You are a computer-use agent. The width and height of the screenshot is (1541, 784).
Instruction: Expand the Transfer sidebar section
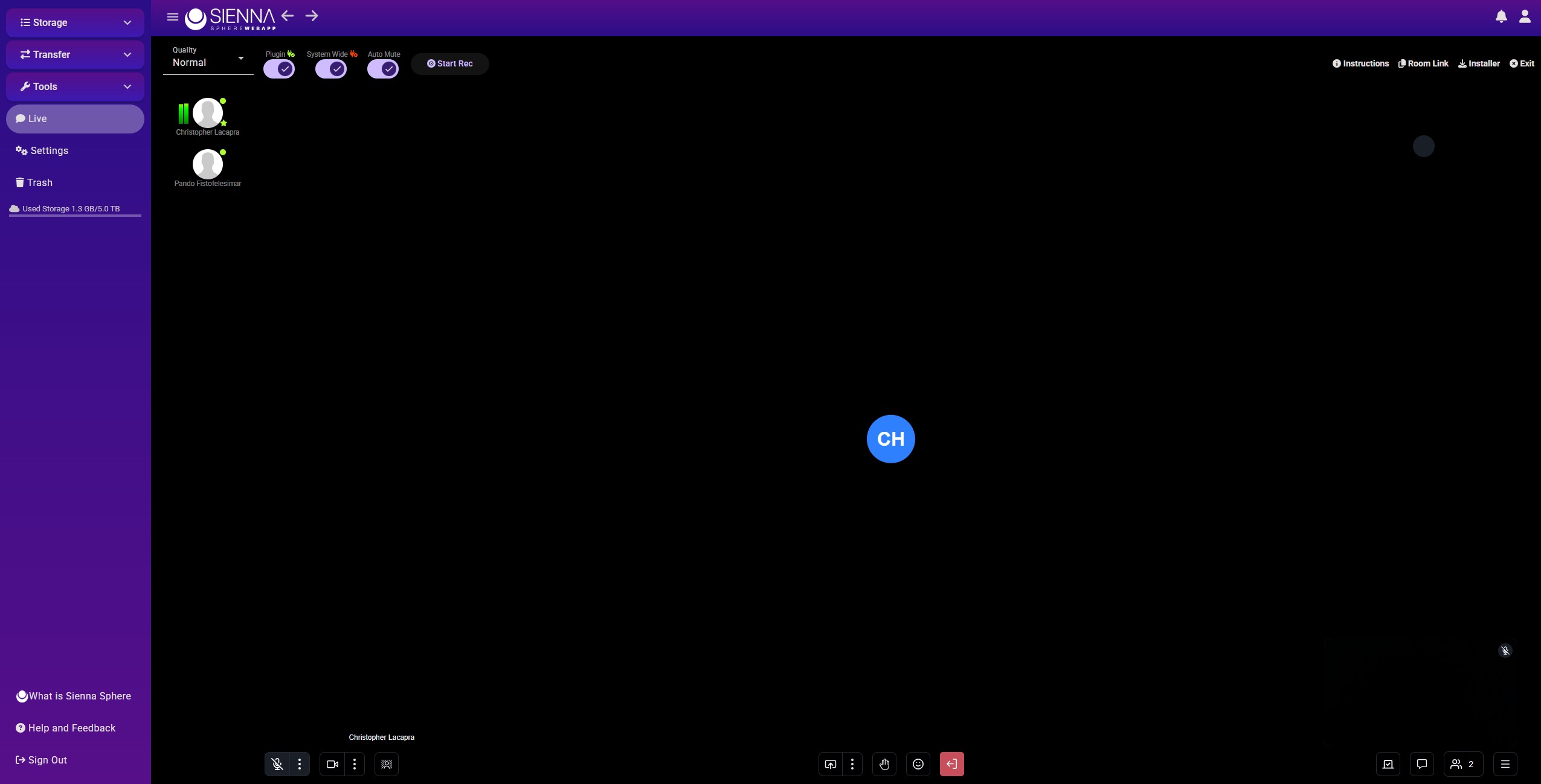tap(75, 54)
